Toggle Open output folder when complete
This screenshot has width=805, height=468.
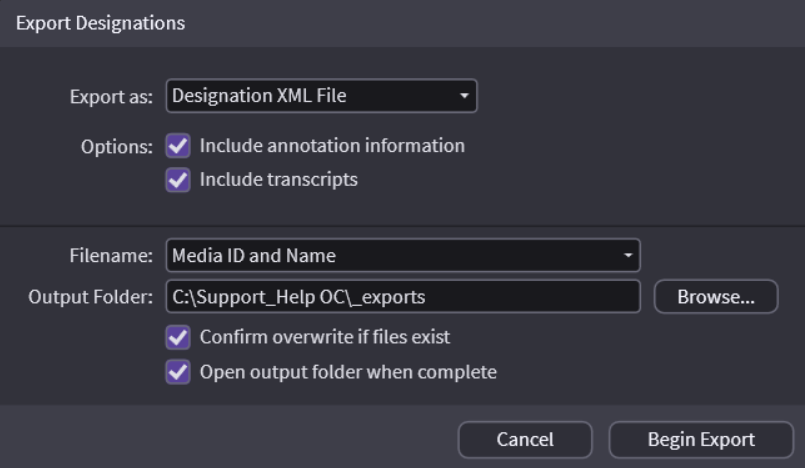click(178, 372)
